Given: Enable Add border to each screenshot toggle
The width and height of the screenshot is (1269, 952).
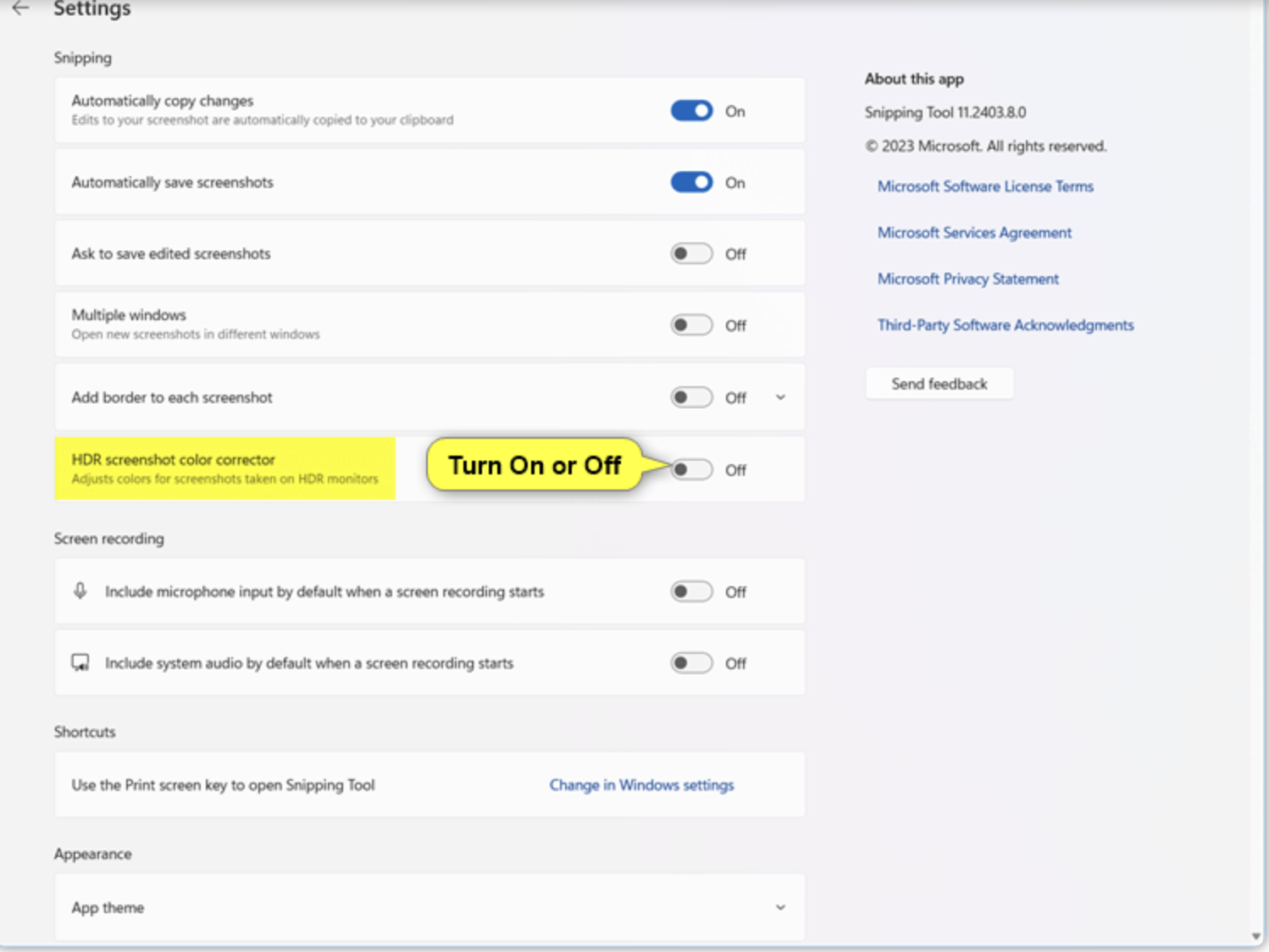Looking at the screenshot, I should pos(691,397).
